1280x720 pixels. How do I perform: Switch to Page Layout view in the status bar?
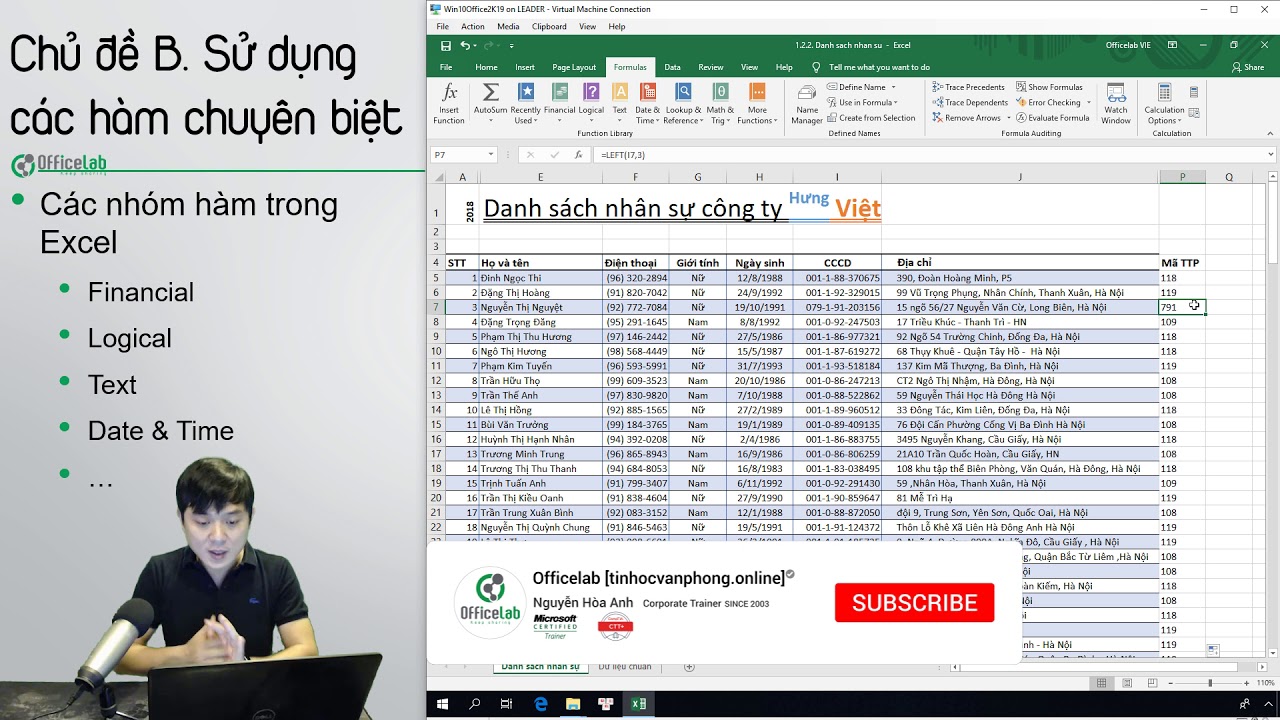[1127, 683]
